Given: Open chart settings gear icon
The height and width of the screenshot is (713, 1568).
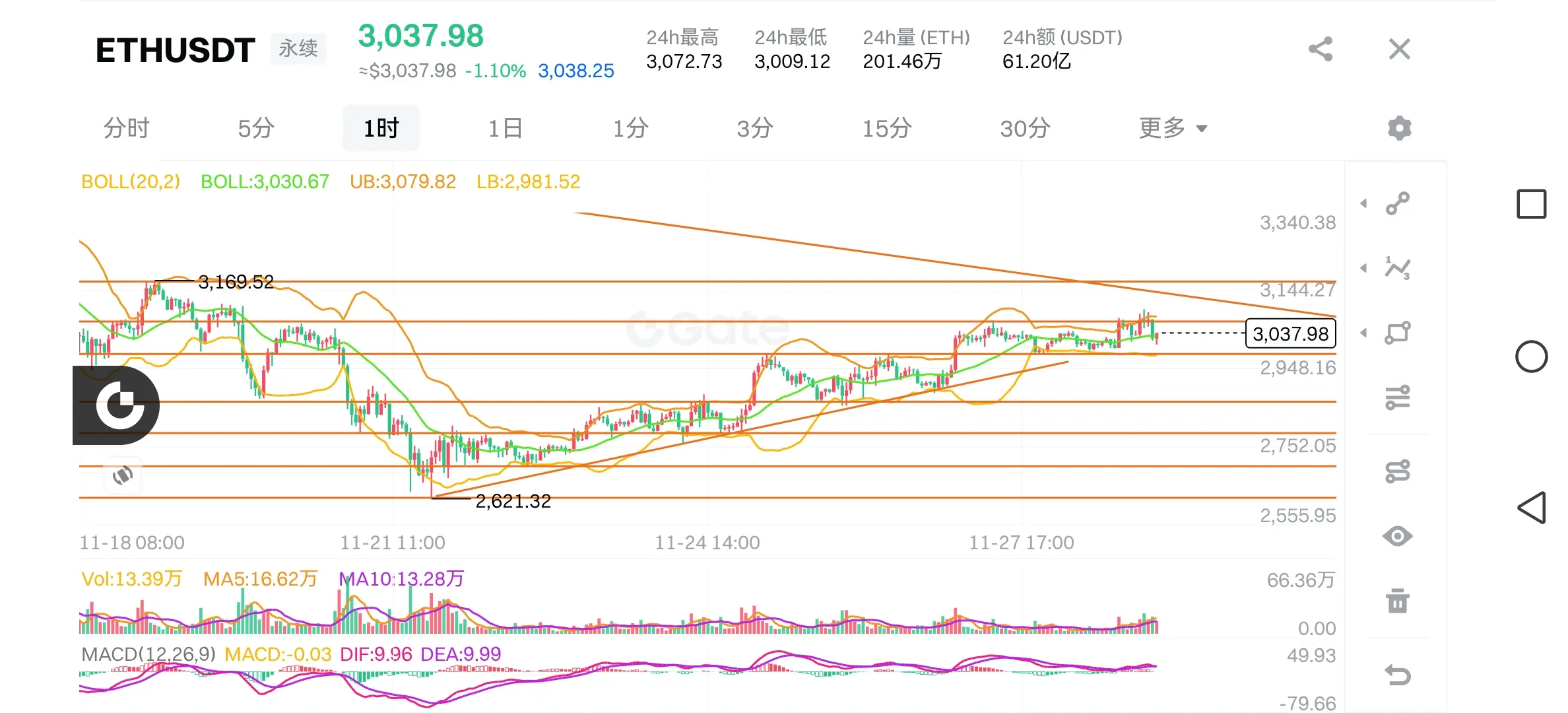Looking at the screenshot, I should click(1399, 128).
